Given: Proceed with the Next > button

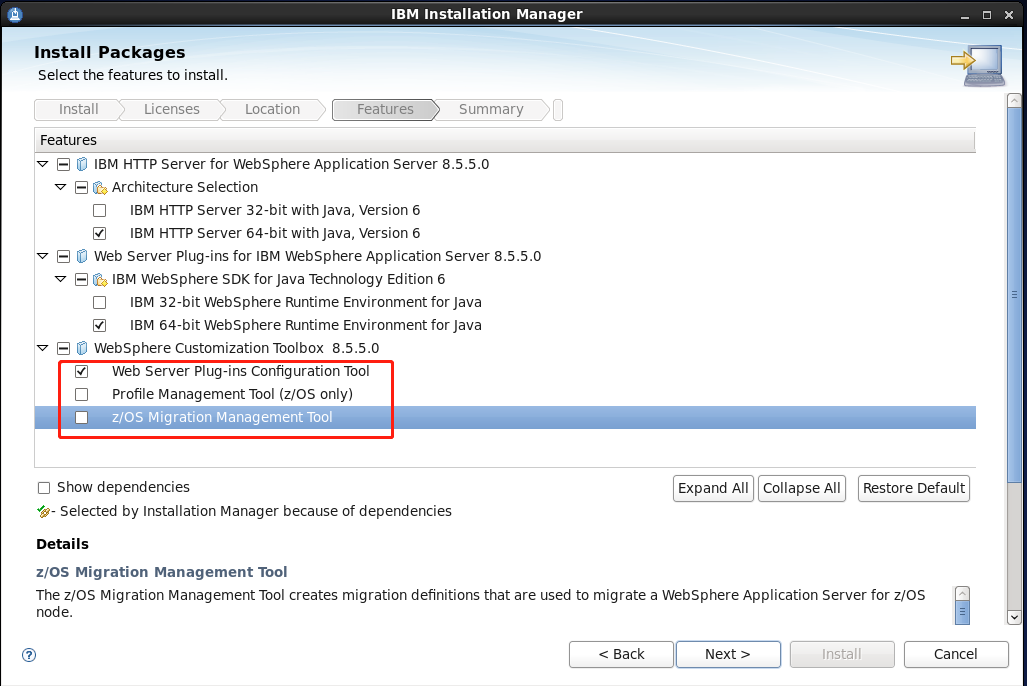Looking at the screenshot, I should click(728, 654).
